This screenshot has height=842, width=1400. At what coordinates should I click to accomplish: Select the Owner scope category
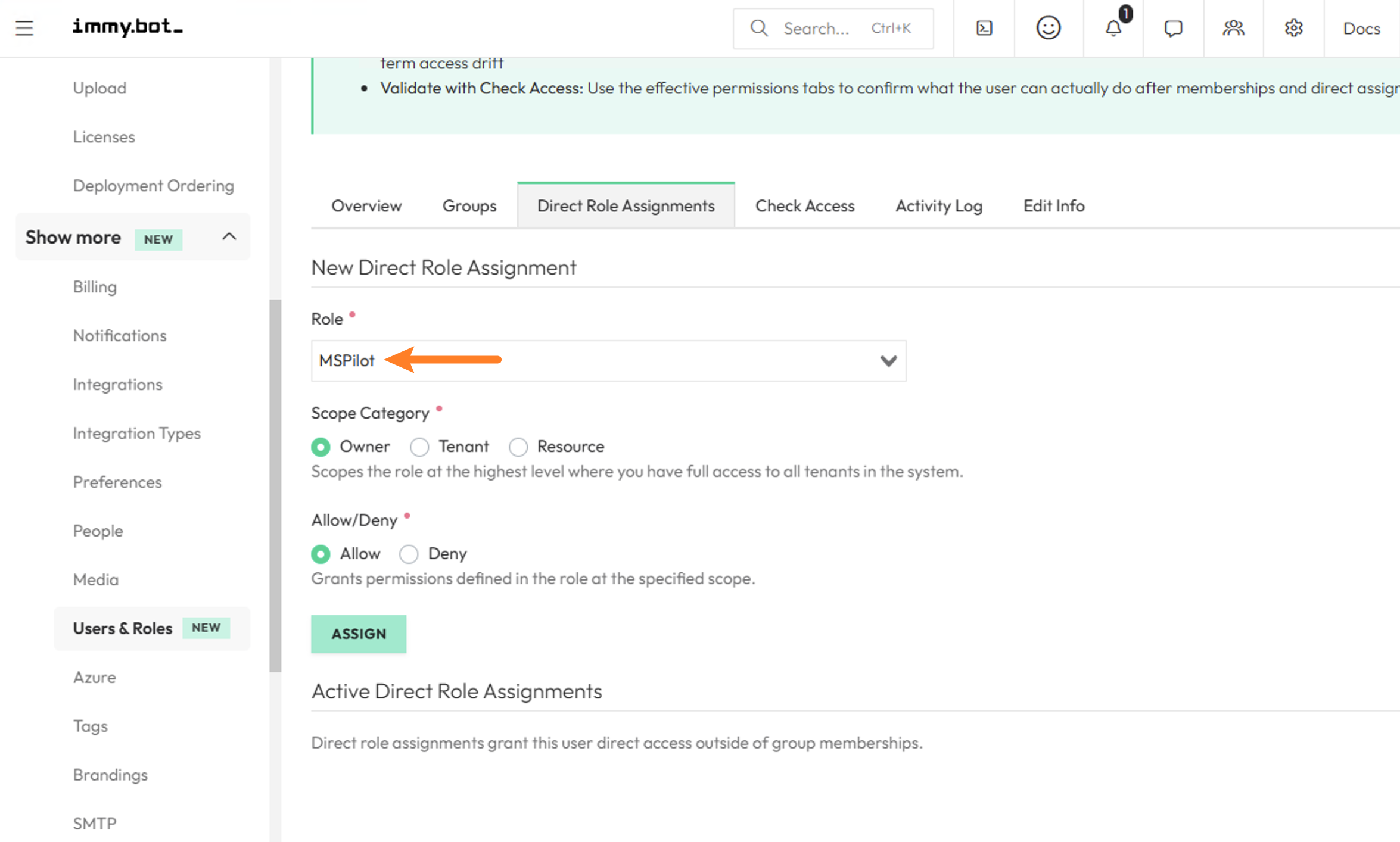point(321,447)
